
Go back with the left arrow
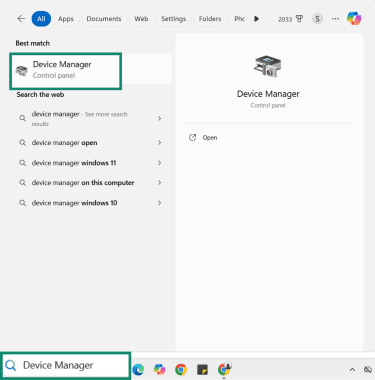(21, 19)
